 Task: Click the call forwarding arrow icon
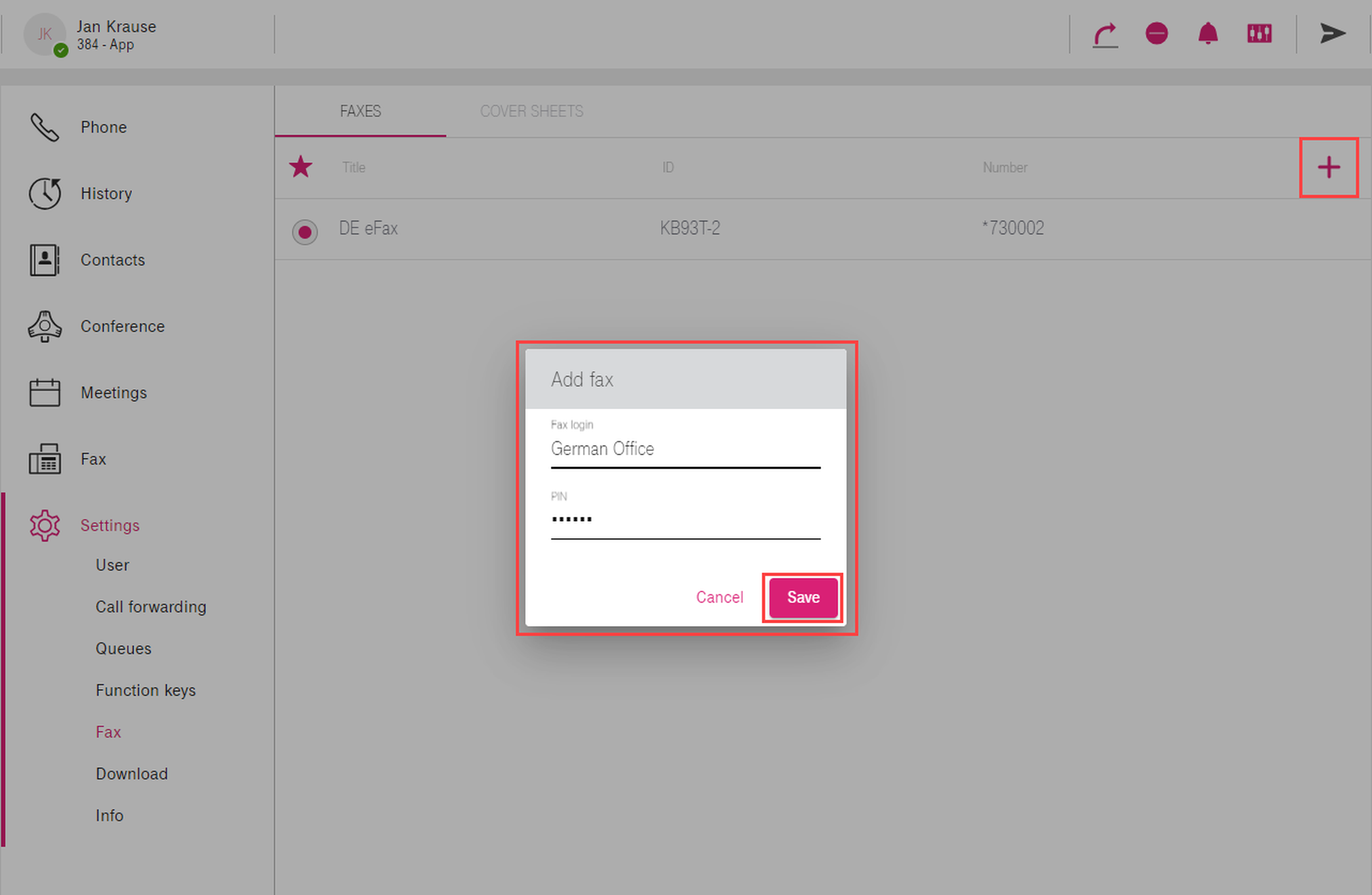click(x=1105, y=34)
